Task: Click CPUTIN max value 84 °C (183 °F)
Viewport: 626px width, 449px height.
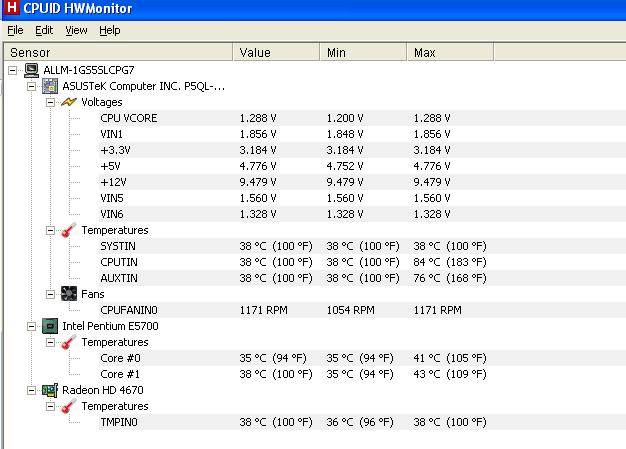Action: click(450, 262)
